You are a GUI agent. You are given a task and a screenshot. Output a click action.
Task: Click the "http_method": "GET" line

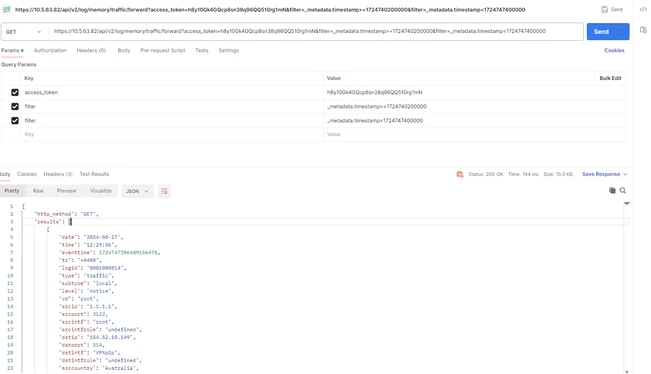pos(66,214)
